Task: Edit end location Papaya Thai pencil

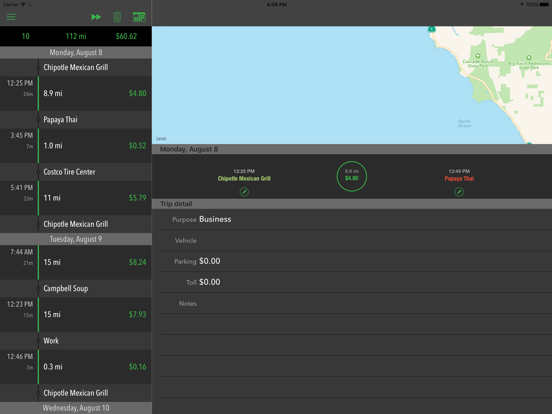Action: [x=459, y=192]
